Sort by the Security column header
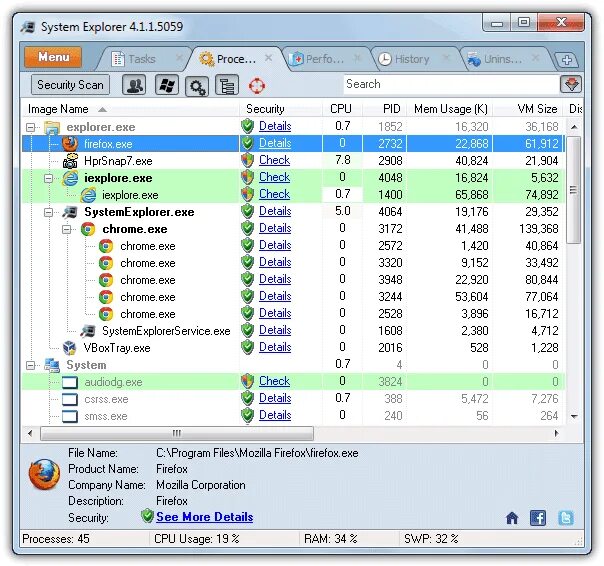604x566 pixels. point(280,109)
